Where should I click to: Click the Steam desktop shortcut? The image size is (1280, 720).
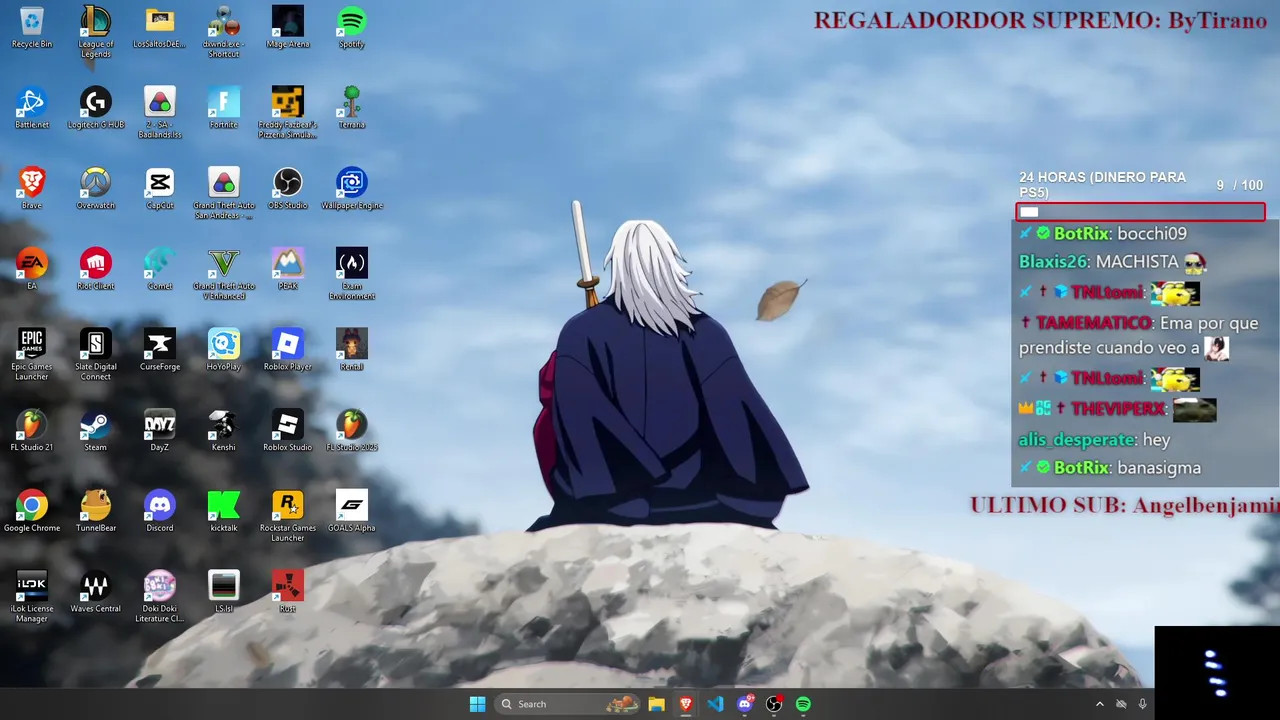(x=96, y=432)
